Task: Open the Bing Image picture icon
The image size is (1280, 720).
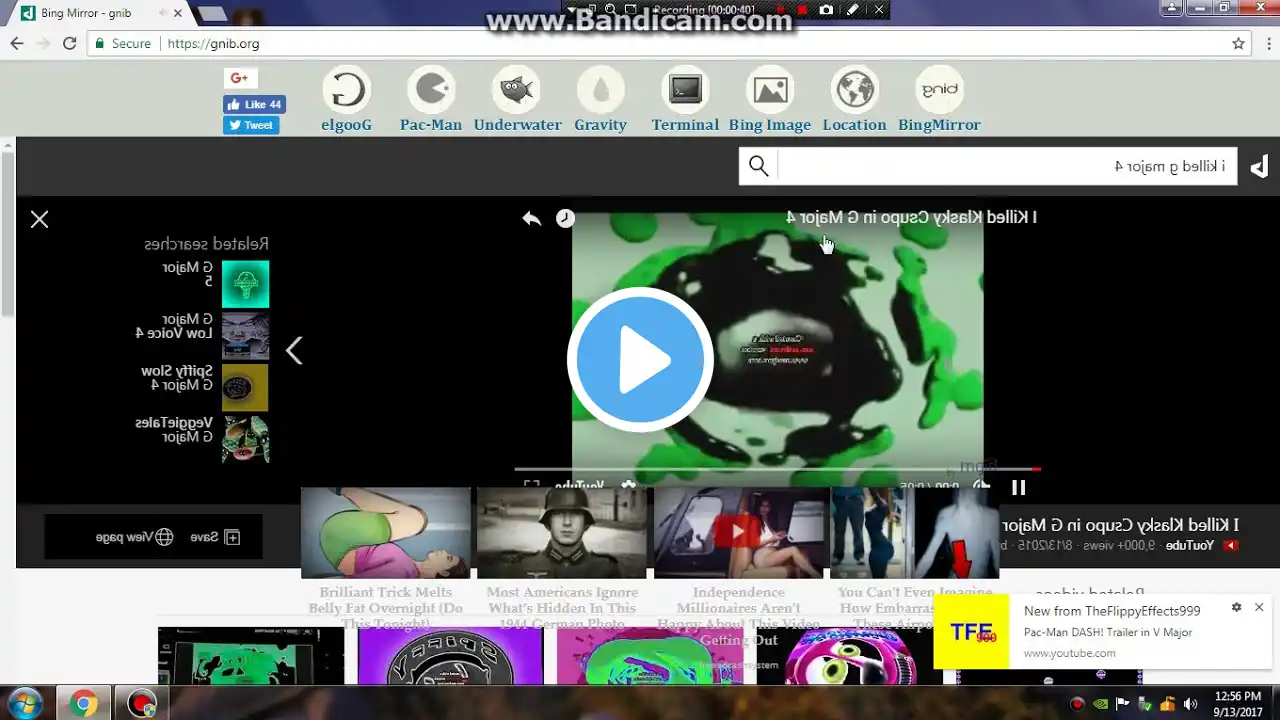Action: (770, 91)
